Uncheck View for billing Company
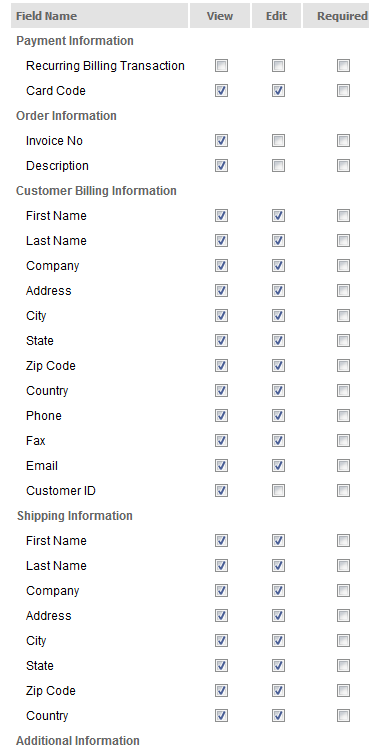 [221, 266]
